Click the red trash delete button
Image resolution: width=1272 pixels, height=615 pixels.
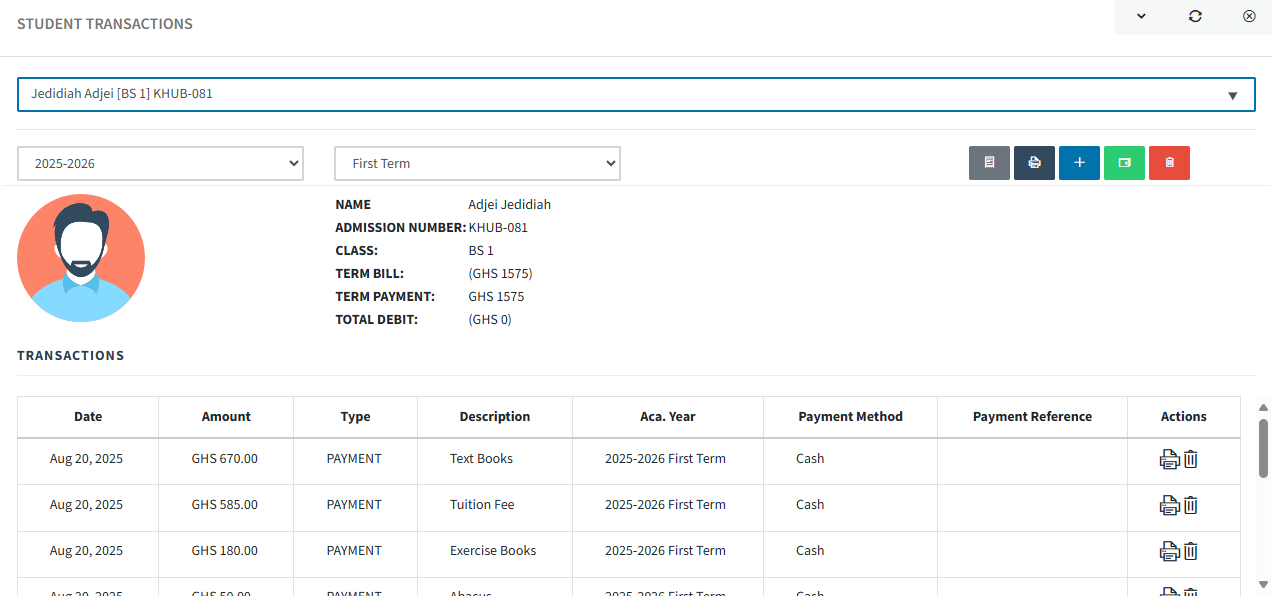pos(1169,163)
